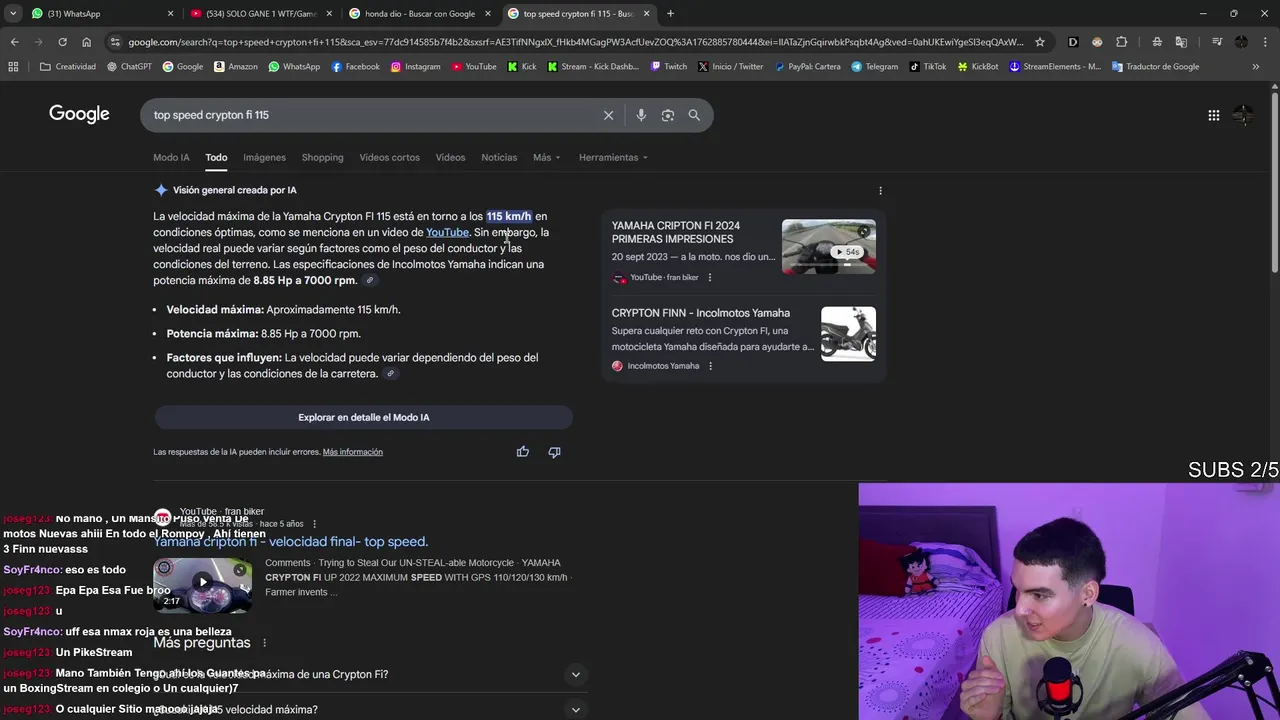Dislike the AI answer with thumbs down

(x=554, y=452)
